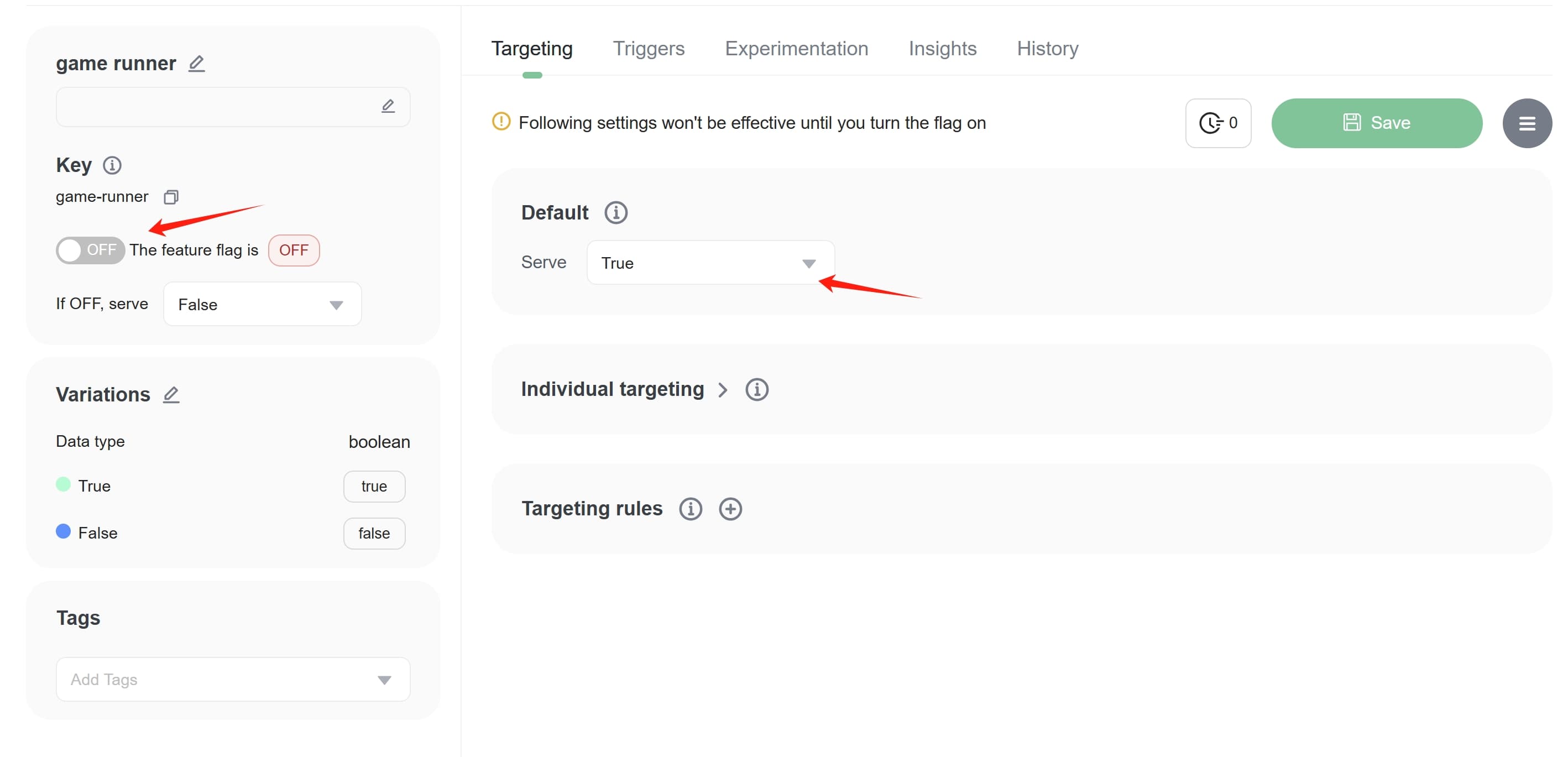
Task: Edit Variations using the pencil icon
Action: tap(171, 395)
